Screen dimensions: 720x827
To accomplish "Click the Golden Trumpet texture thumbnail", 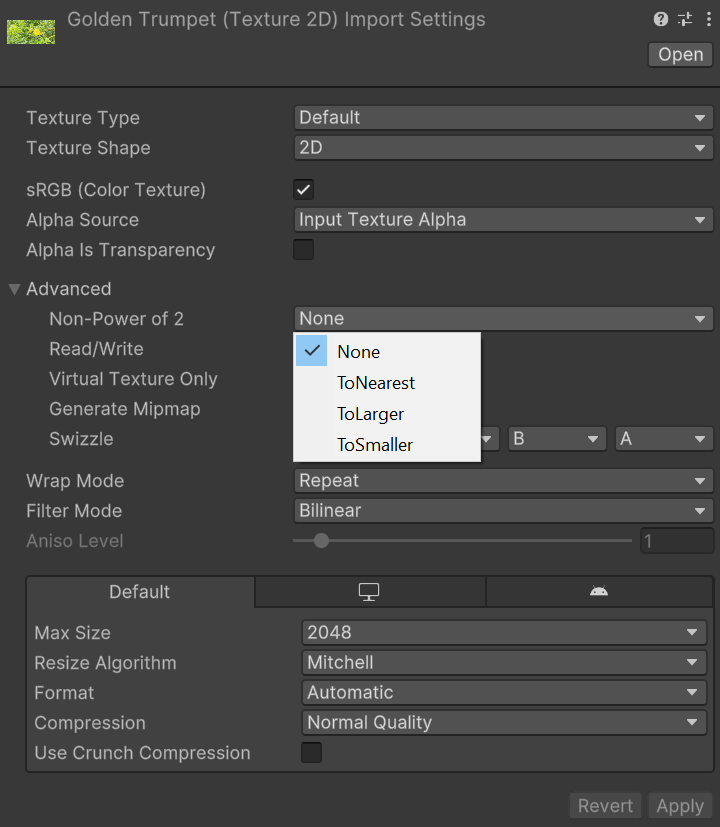I will 30,31.
